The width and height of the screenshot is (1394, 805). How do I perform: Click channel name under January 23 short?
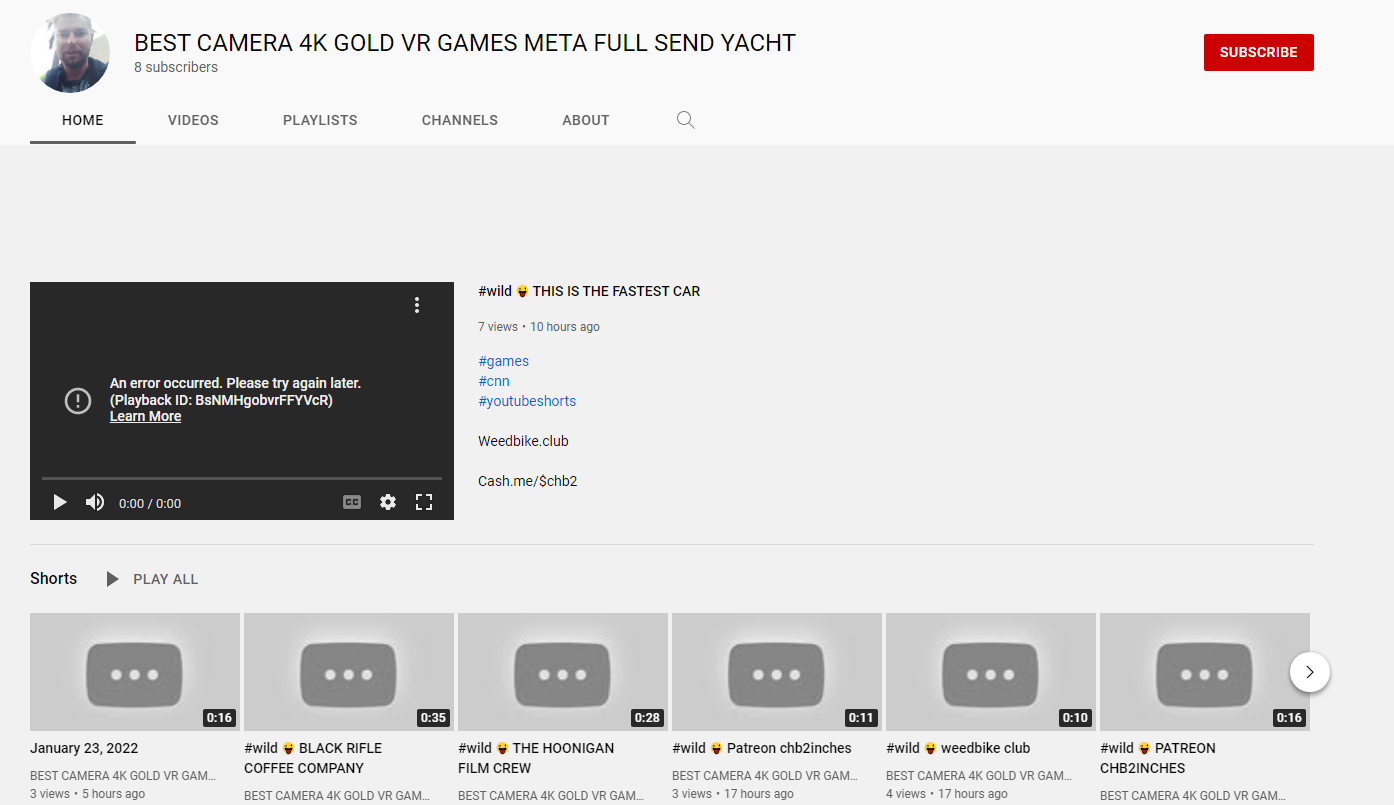tap(122, 775)
